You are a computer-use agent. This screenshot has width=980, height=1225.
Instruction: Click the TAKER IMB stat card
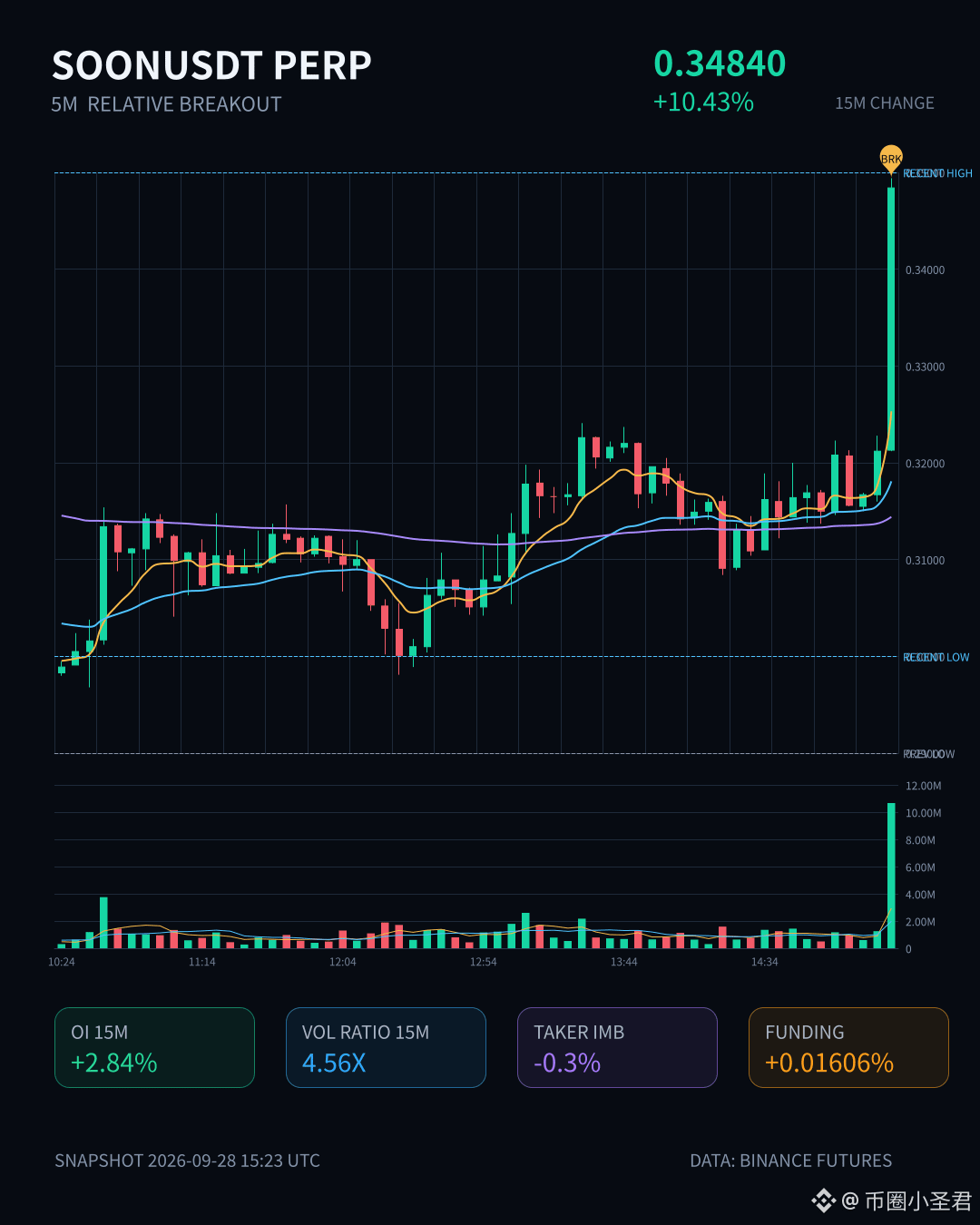coord(617,1047)
